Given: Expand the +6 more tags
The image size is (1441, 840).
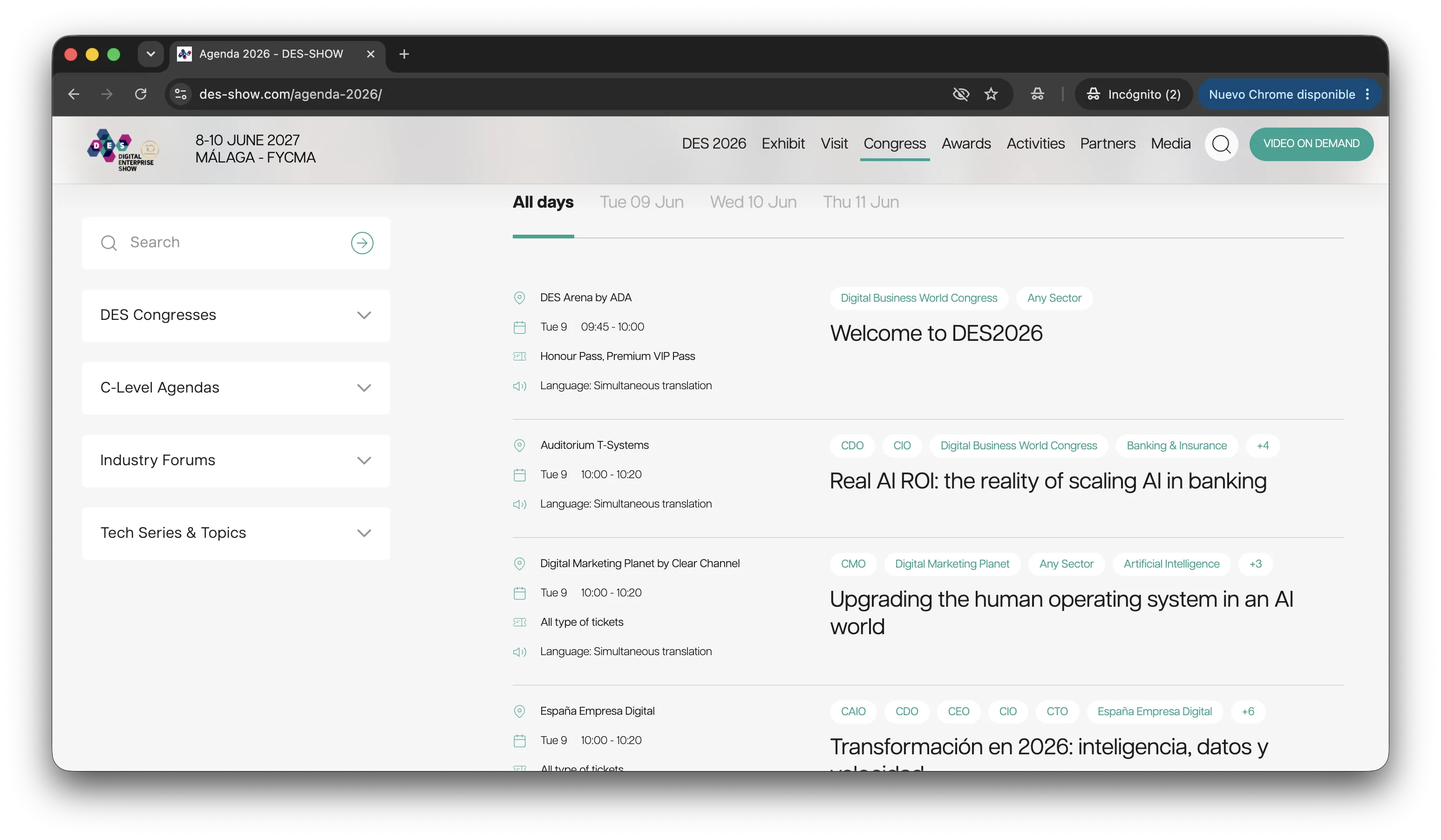Looking at the screenshot, I should click(1248, 711).
